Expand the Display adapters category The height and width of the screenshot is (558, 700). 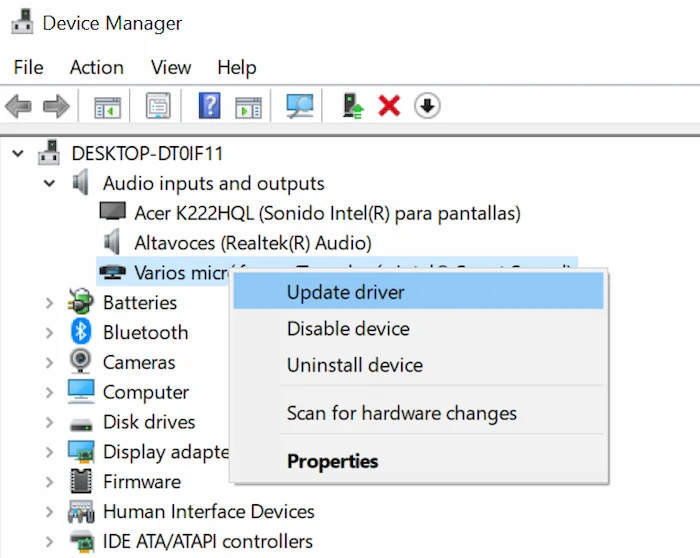pos(50,452)
